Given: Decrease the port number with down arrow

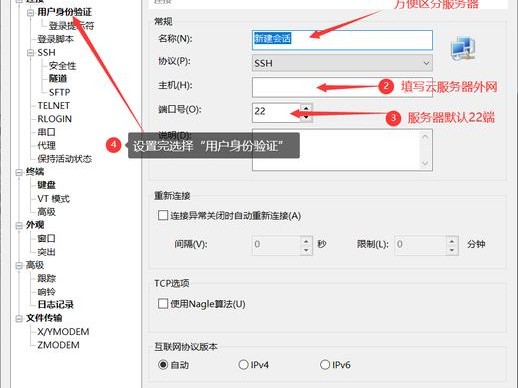Looking at the screenshot, I should tap(306, 117).
